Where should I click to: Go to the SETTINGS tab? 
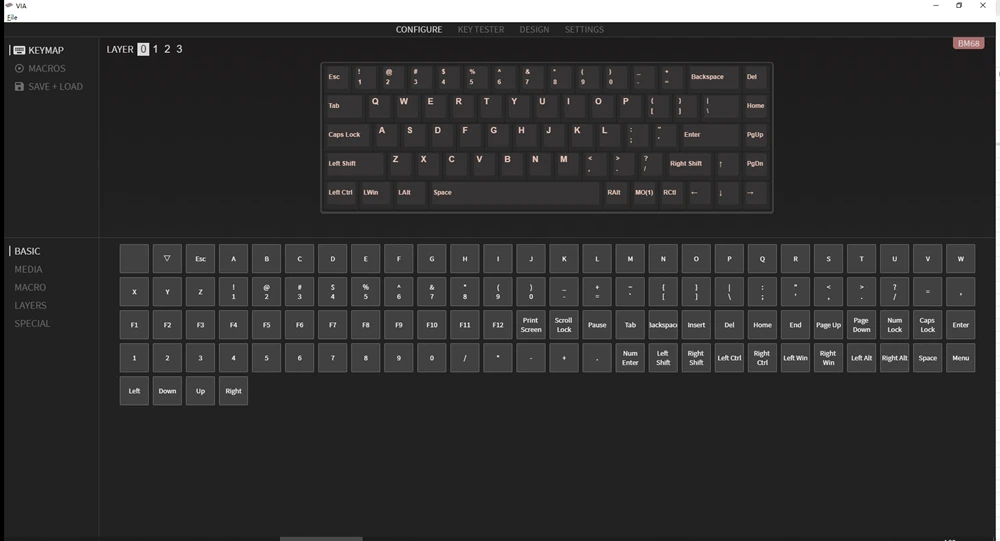(x=584, y=29)
